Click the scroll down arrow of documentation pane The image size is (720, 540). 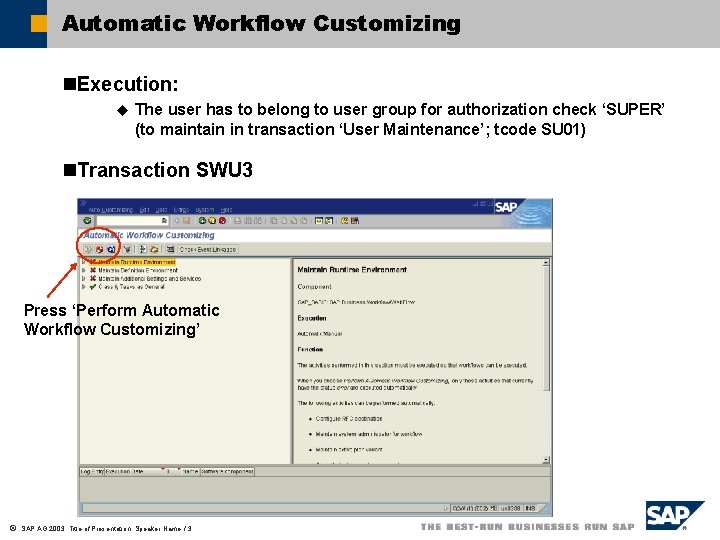[x=546, y=460]
